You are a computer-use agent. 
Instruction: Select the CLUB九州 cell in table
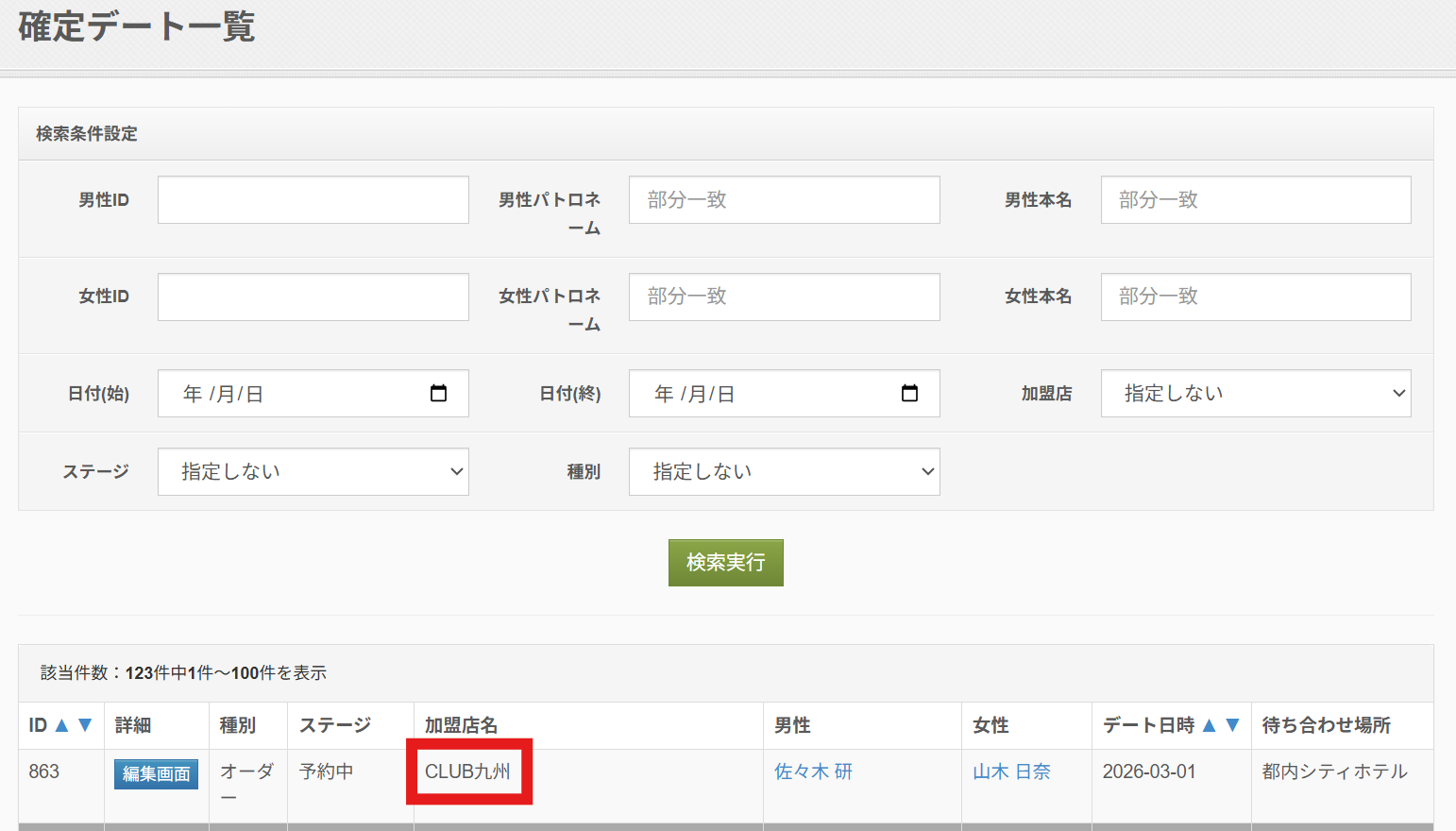click(468, 772)
